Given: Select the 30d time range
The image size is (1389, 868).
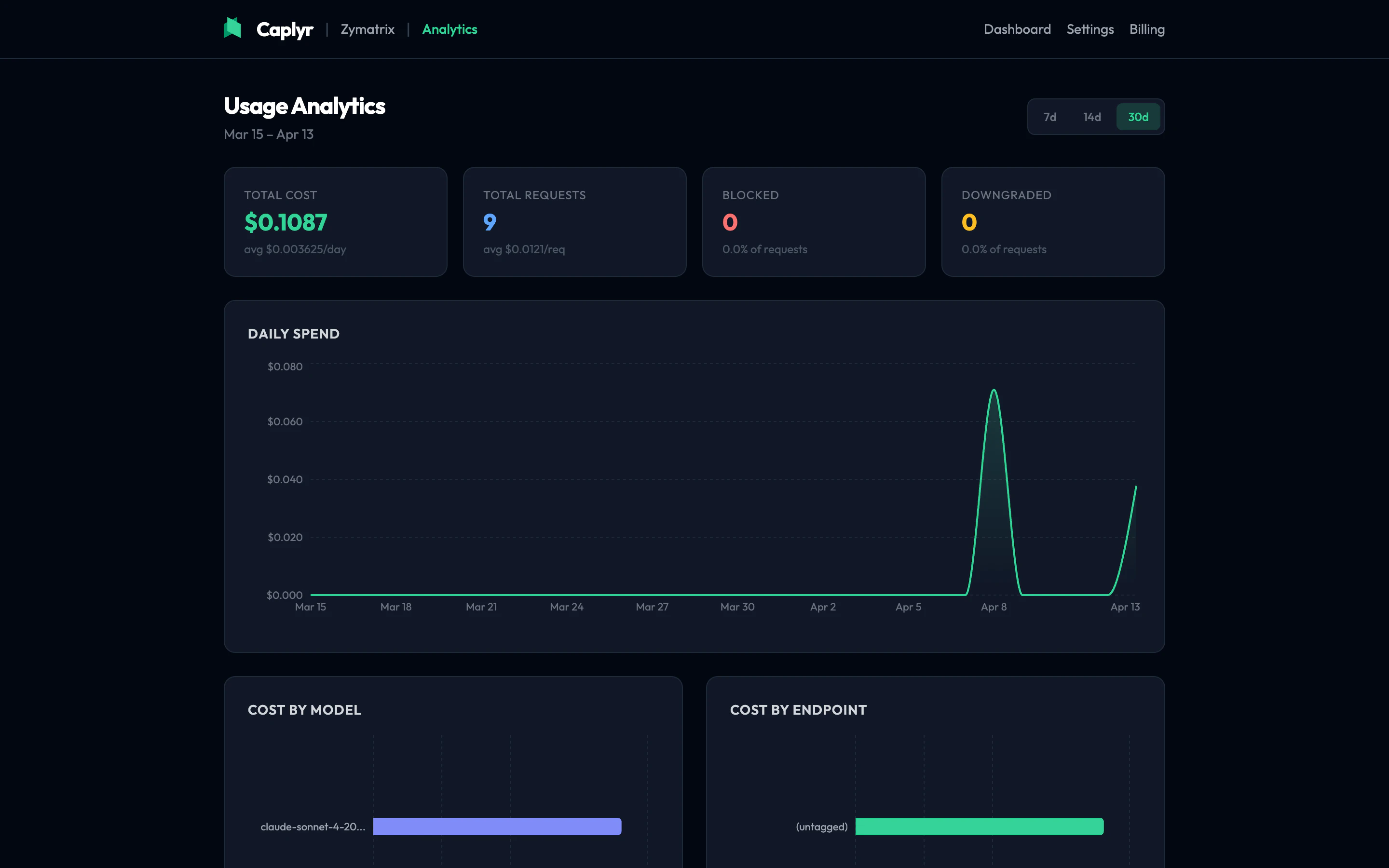Looking at the screenshot, I should 1138,117.
